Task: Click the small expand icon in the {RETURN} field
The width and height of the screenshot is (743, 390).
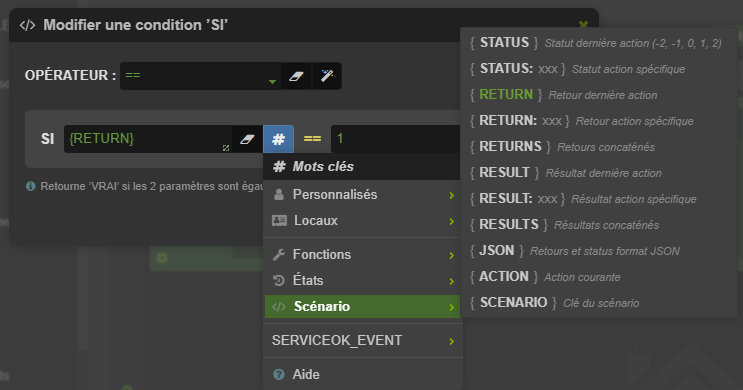Action: [226, 148]
